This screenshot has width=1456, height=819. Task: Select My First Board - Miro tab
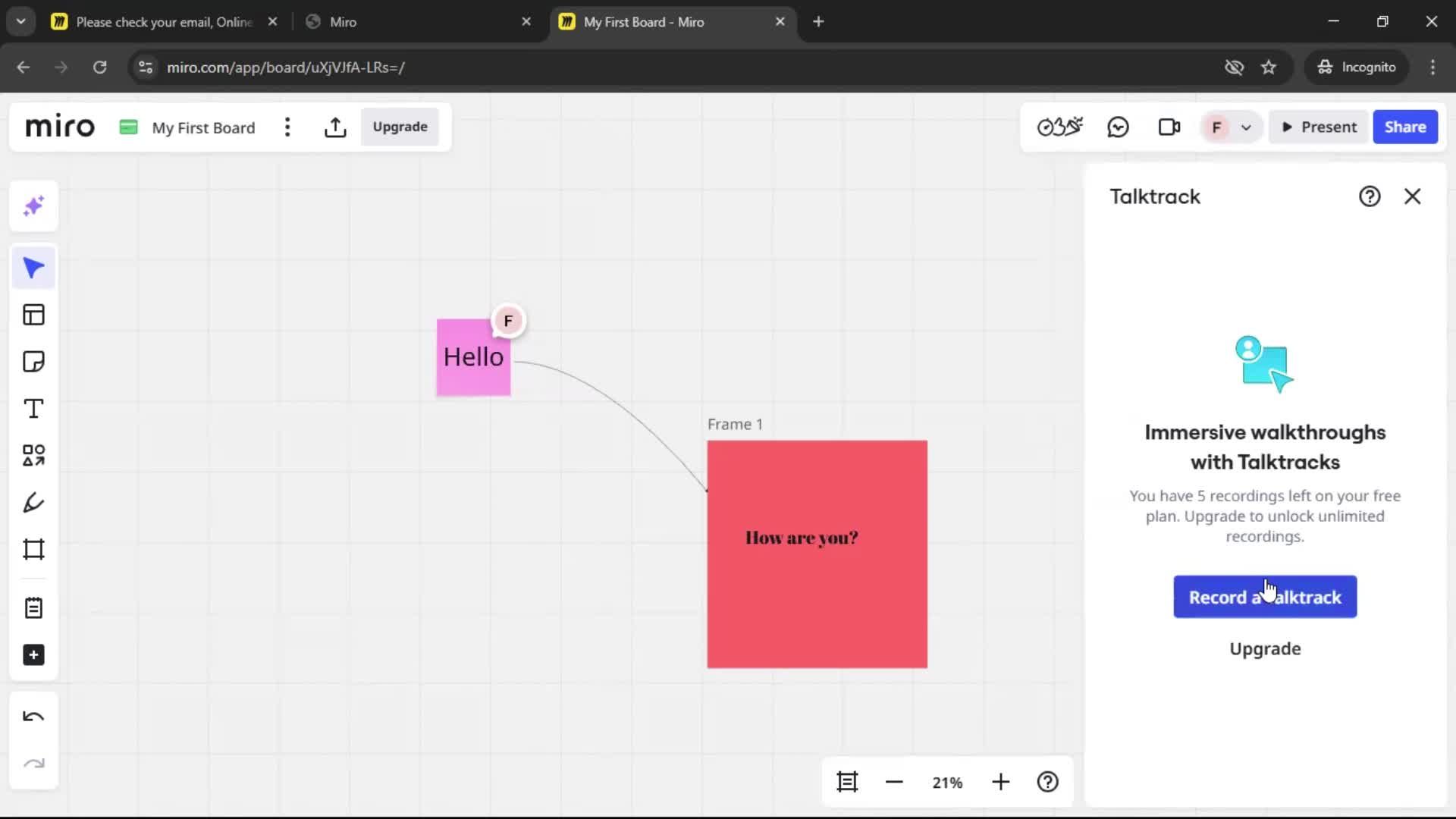(x=672, y=22)
